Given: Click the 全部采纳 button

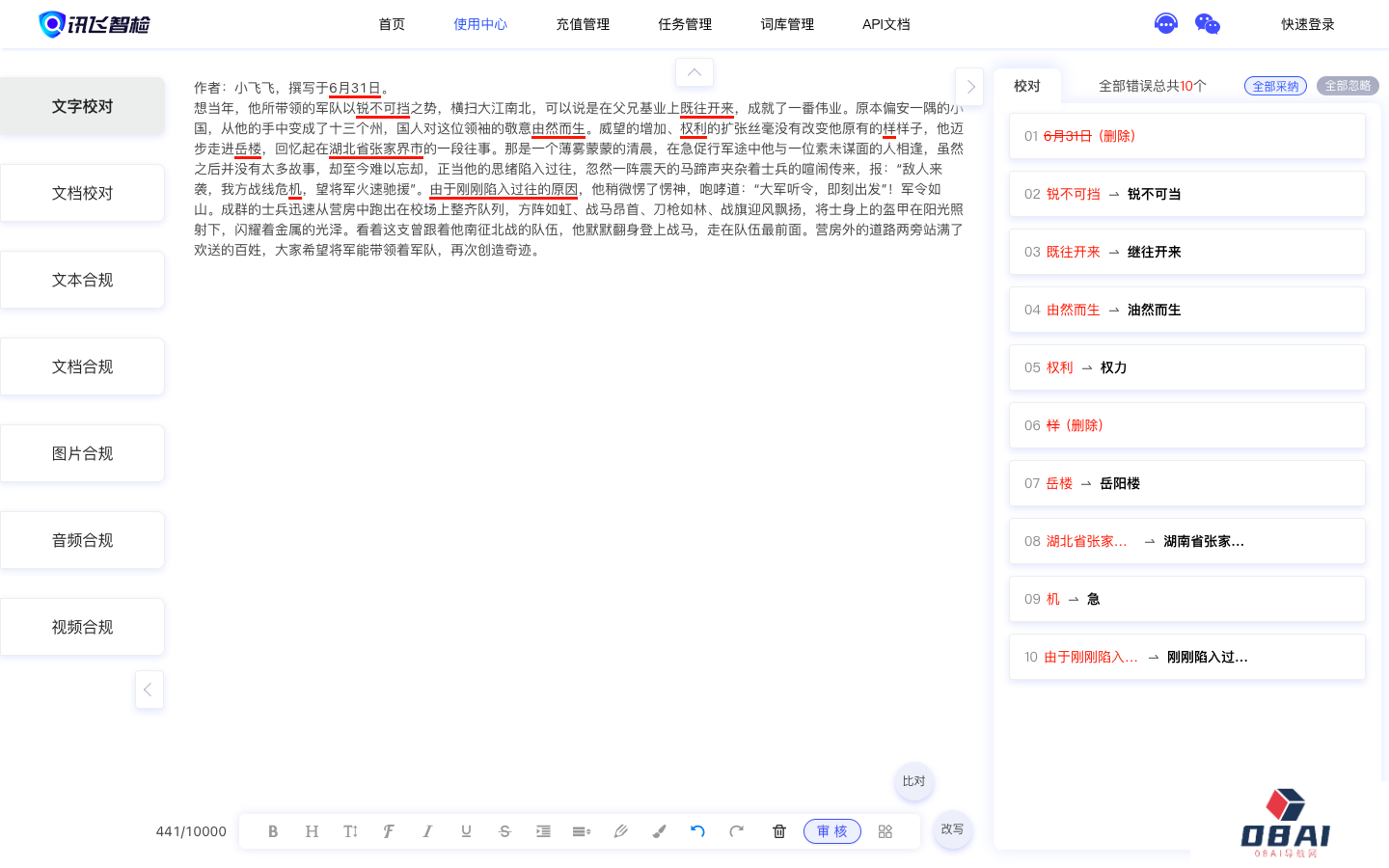Looking at the screenshot, I should (x=1275, y=86).
